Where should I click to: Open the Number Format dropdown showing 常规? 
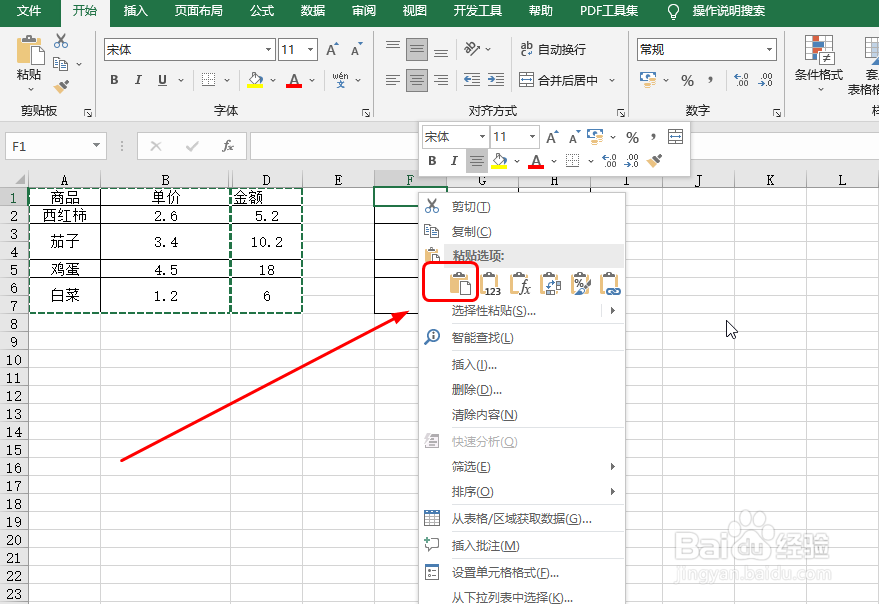tap(705, 48)
